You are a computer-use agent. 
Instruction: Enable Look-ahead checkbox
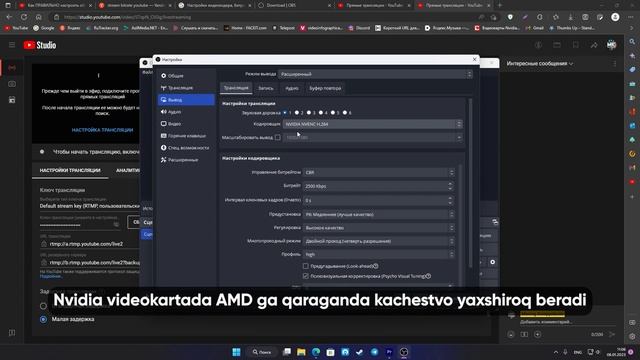[x=306, y=266]
